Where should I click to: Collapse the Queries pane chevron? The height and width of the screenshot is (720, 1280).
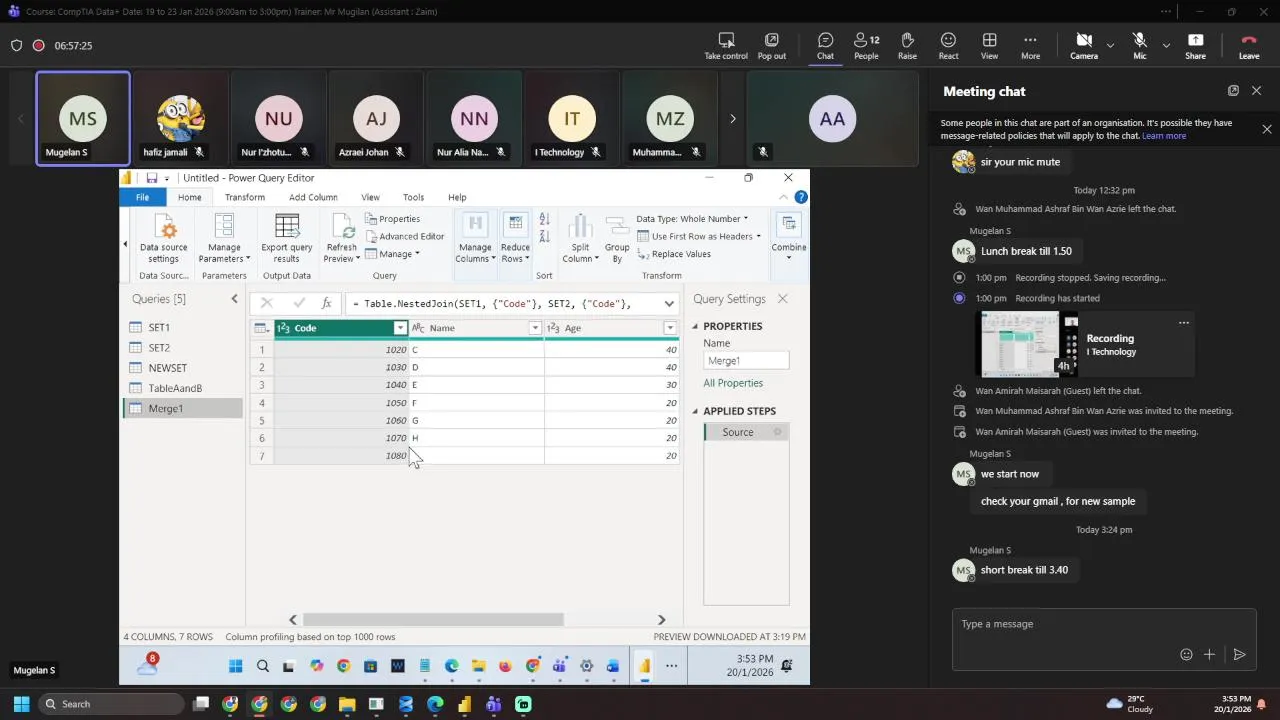pos(234,299)
